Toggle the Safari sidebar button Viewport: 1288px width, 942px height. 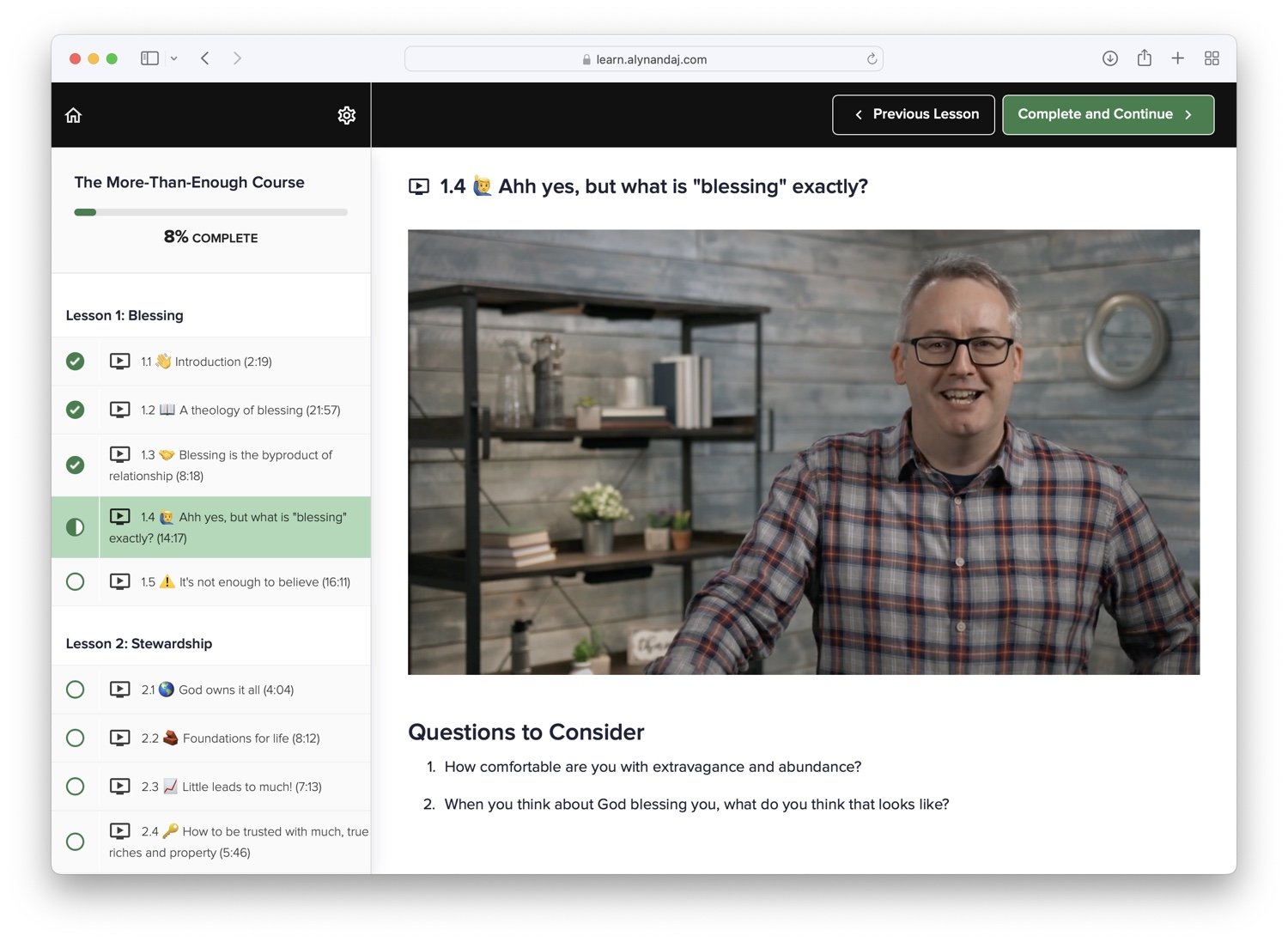coord(149,58)
